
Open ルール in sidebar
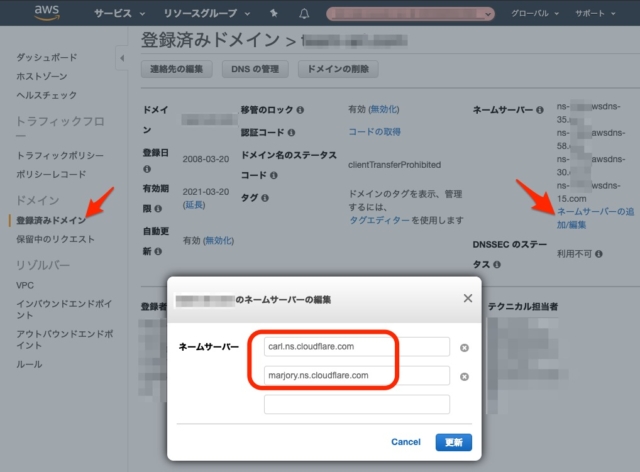[x=29, y=364]
